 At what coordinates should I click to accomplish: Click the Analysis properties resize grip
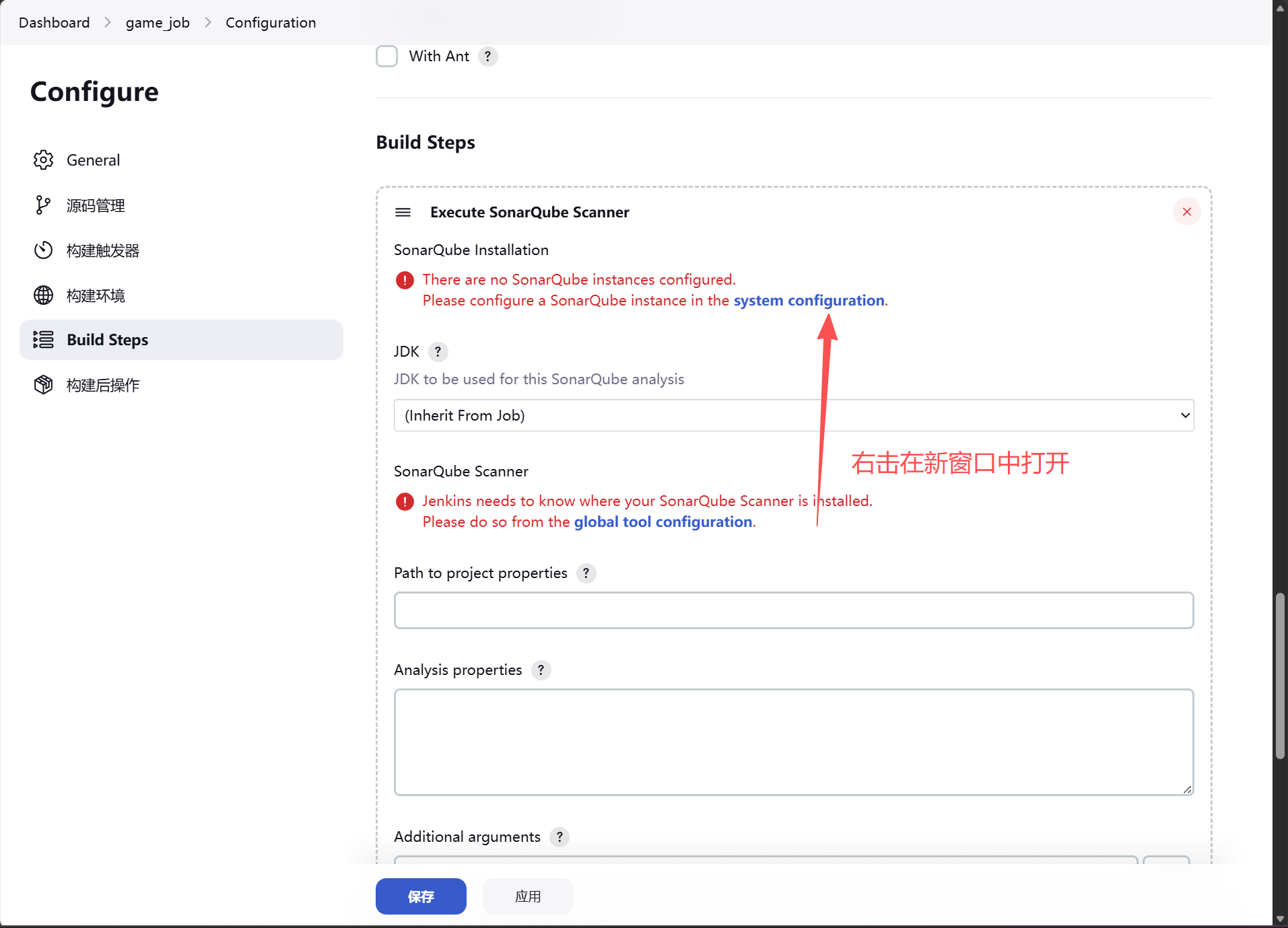1187,789
